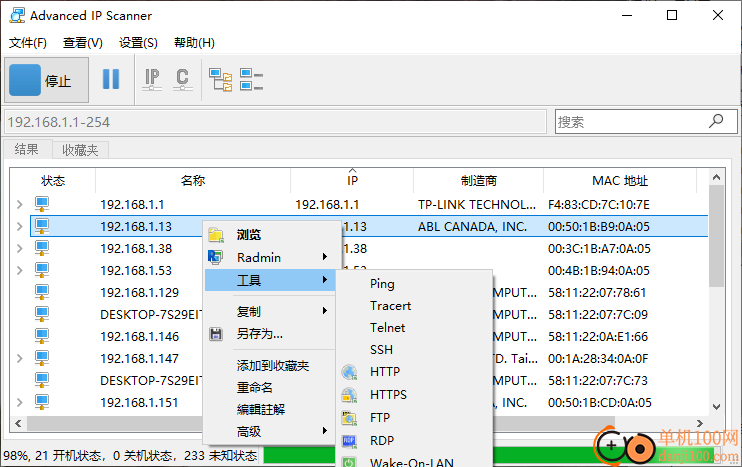
Task: Click the computer icon for 192.168.1.53
Action: pos(42,270)
